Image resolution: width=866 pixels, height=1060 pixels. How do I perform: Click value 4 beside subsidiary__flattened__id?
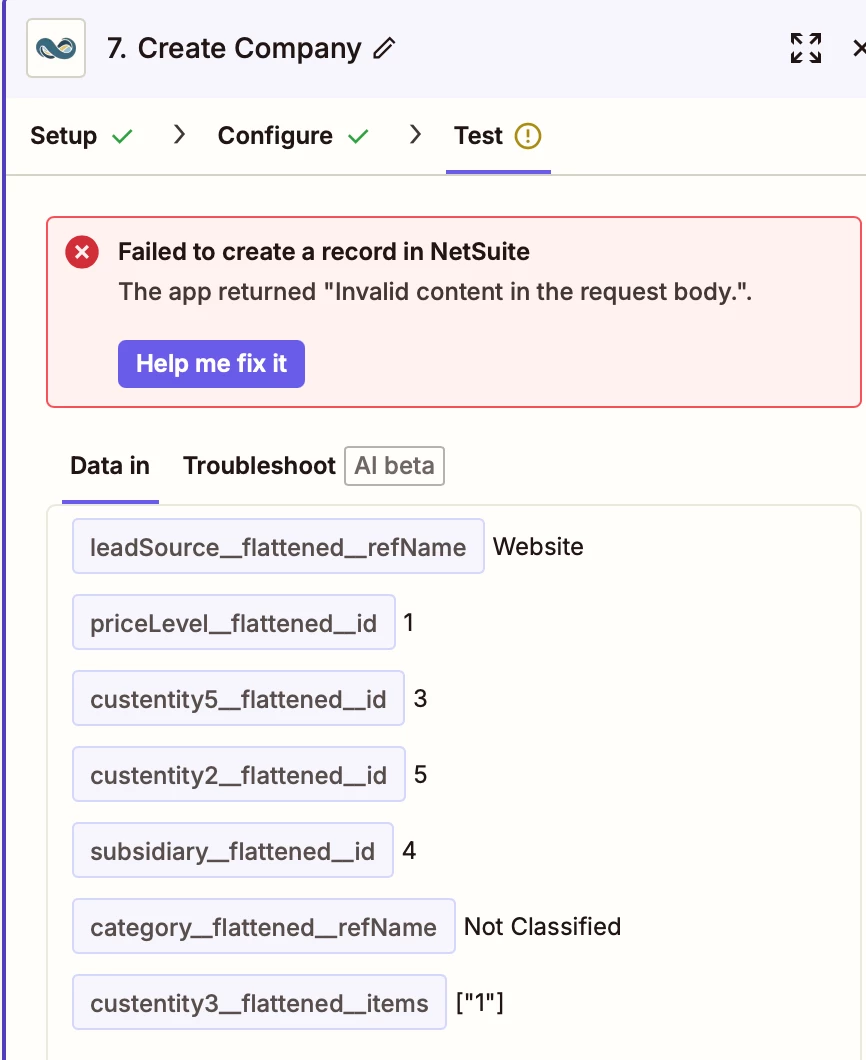[409, 850]
